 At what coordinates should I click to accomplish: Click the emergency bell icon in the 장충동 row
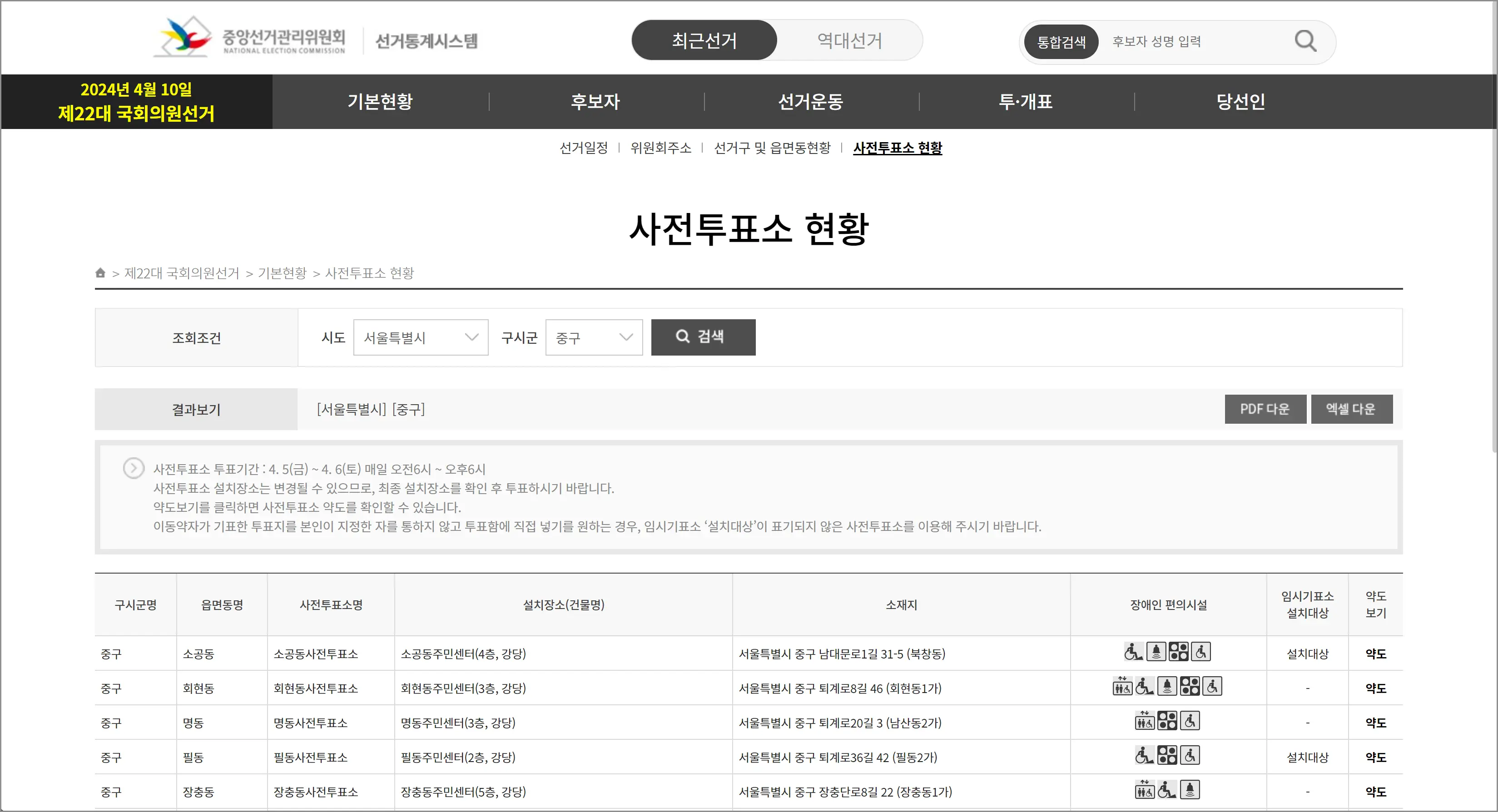[x=1190, y=790]
